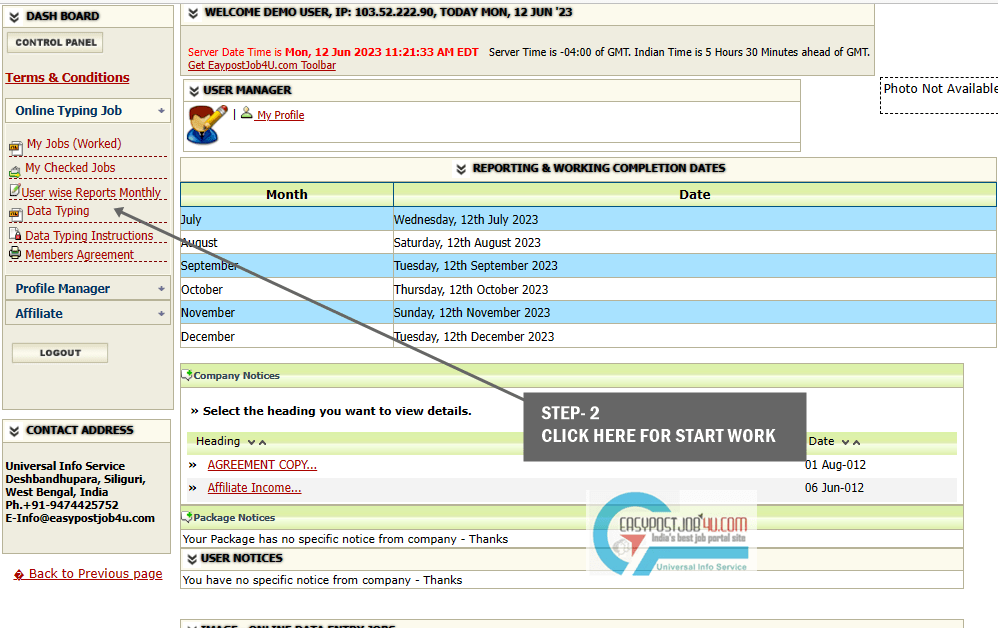The image size is (998, 628).
Task: Click the Photo Not Available placeholder
Action: pyautogui.click(x=939, y=95)
